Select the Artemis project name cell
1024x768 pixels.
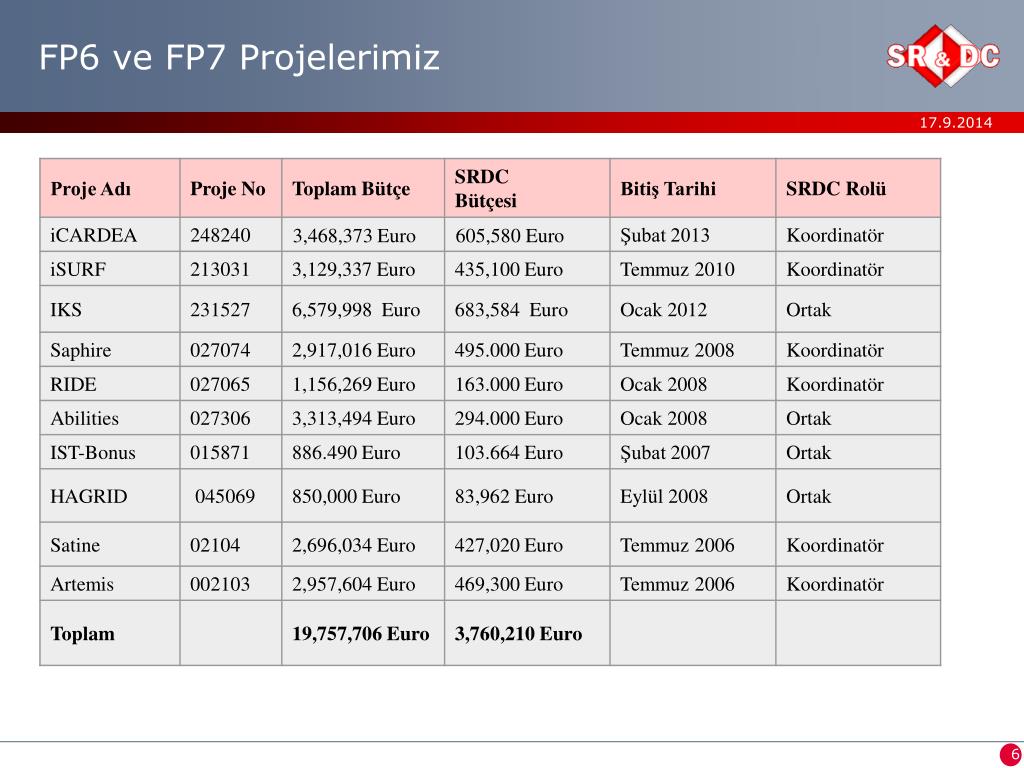click(x=110, y=584)
